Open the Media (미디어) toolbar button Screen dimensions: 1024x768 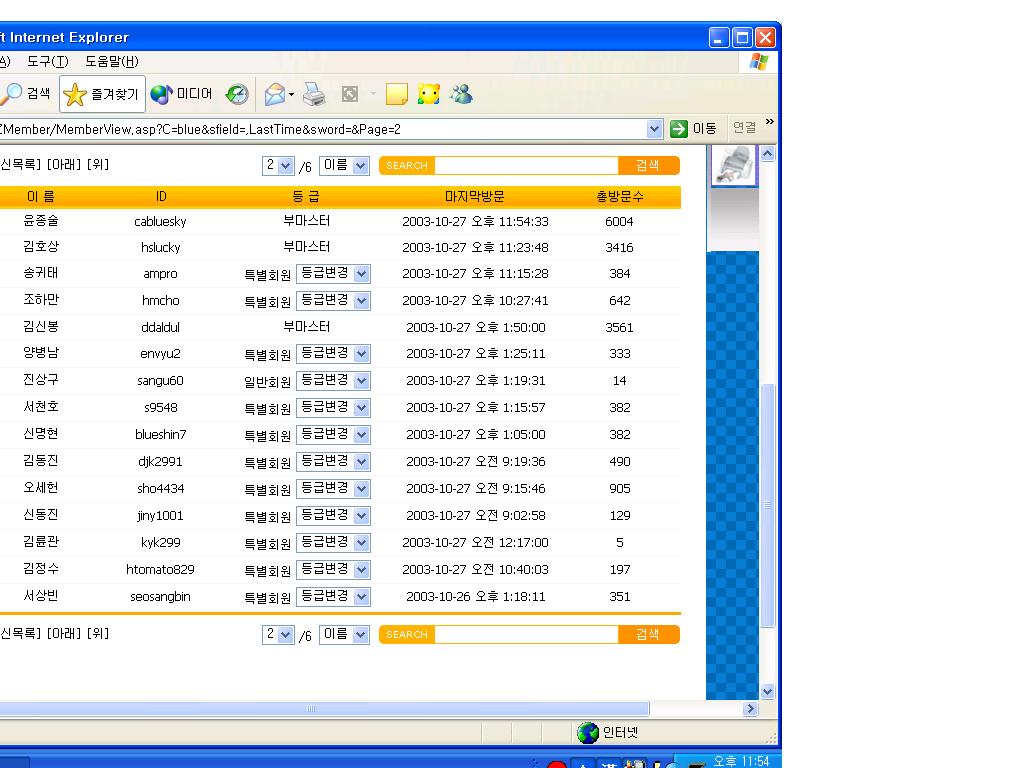tap(182, 94)
